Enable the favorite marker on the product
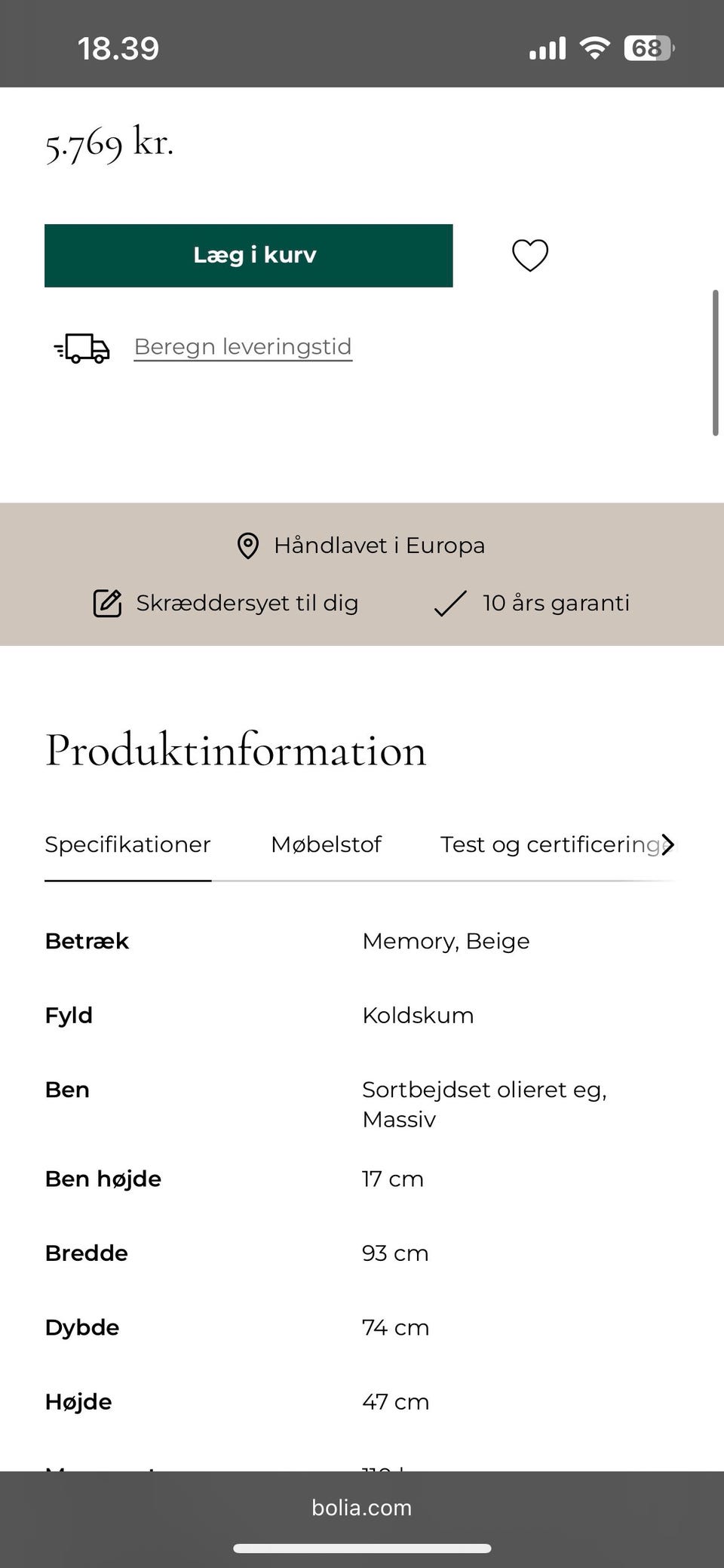 click(530, 256)
